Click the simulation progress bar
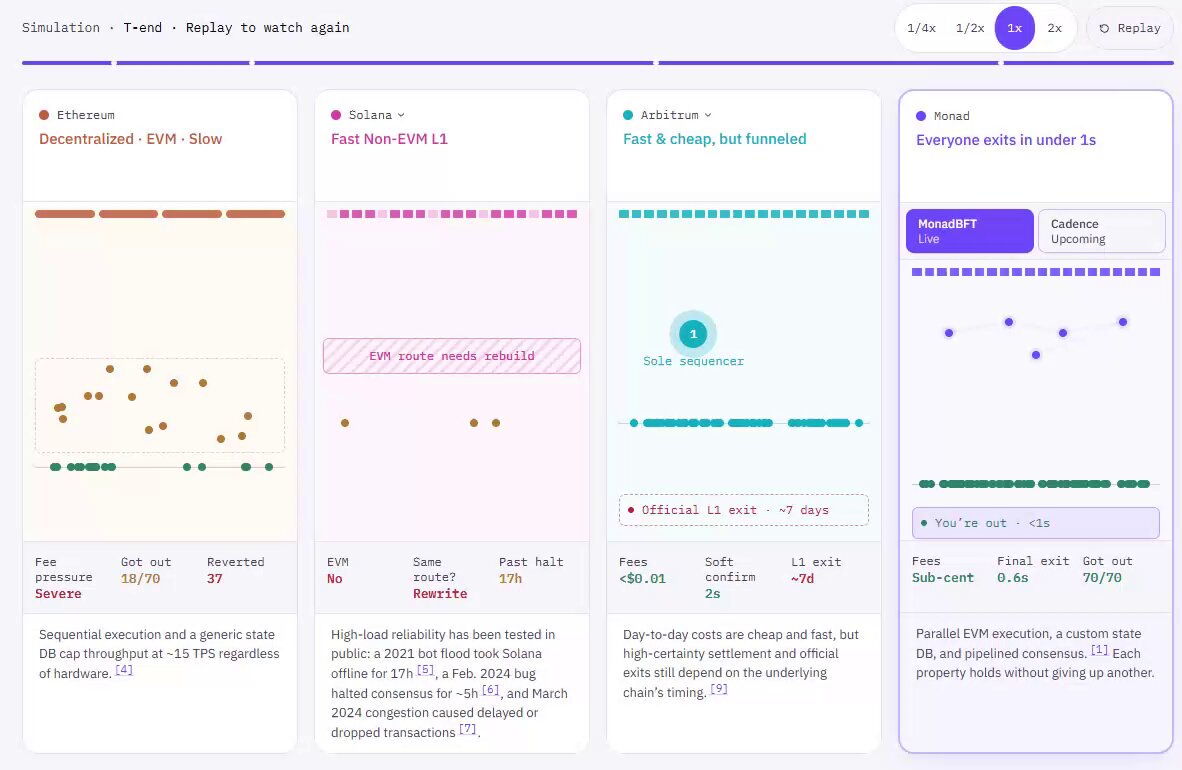The width and height of the screenshot is (1182, 770). [x=598, y=63]
